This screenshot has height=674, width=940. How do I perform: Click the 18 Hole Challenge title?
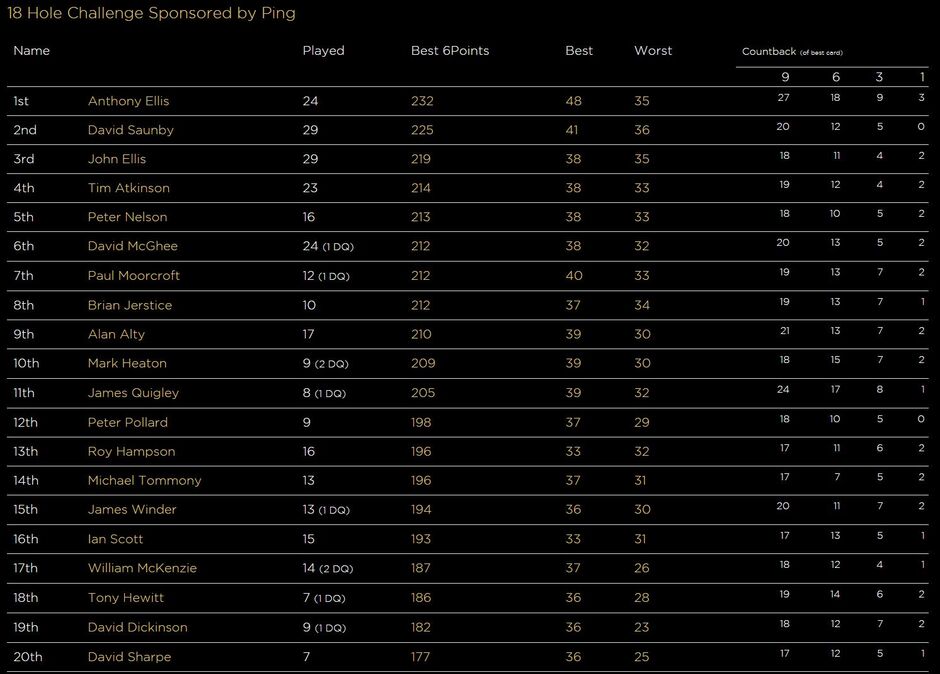(x=151, y=13)
